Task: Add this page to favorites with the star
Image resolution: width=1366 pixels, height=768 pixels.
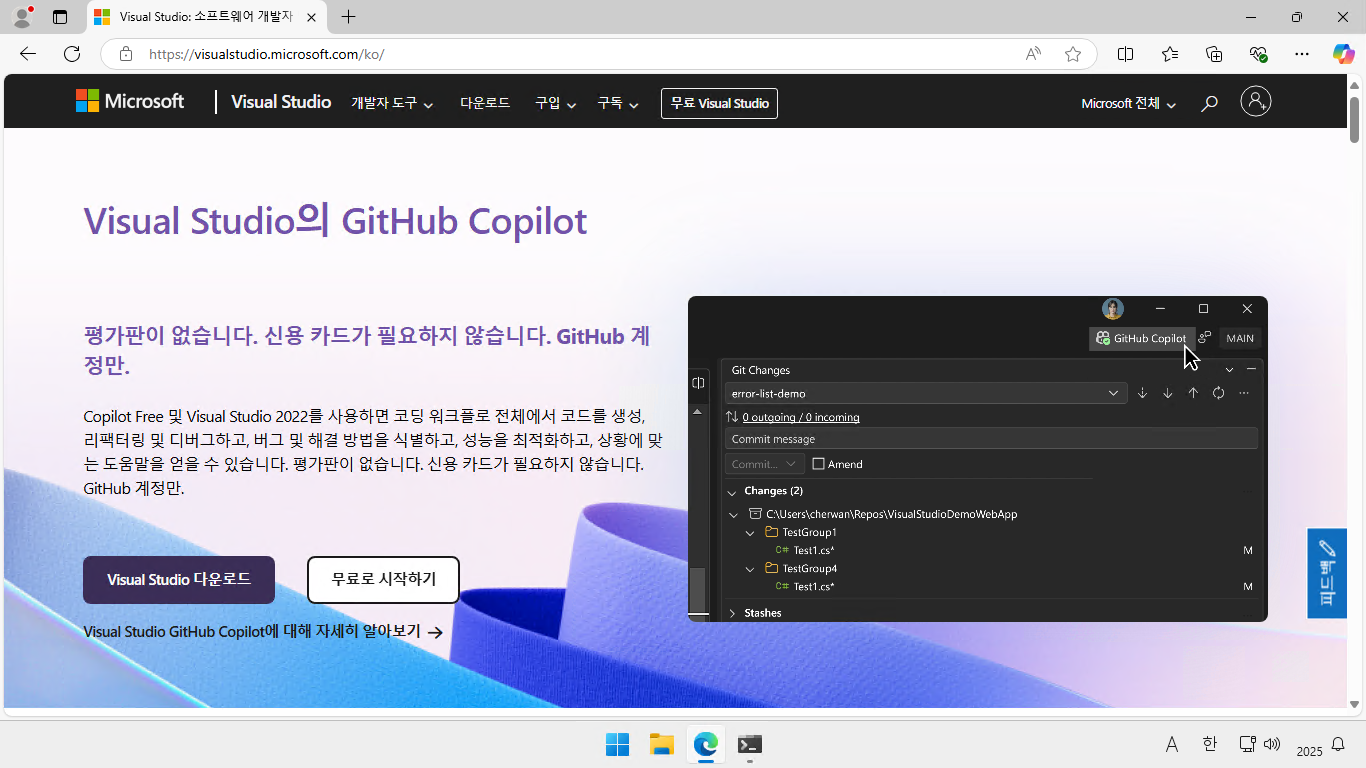Action: (1075, 54)
